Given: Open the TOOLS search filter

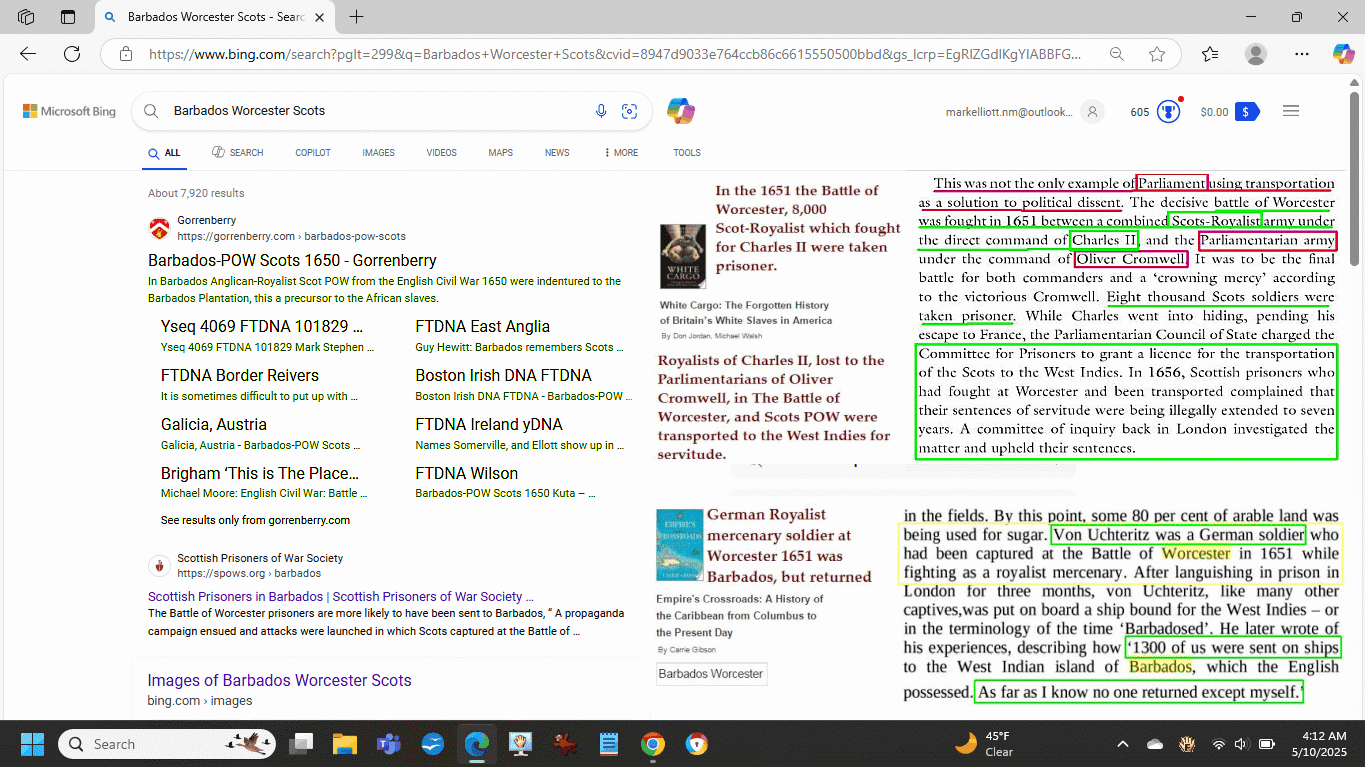Looking at the screenshot, I should click(686, 153).
